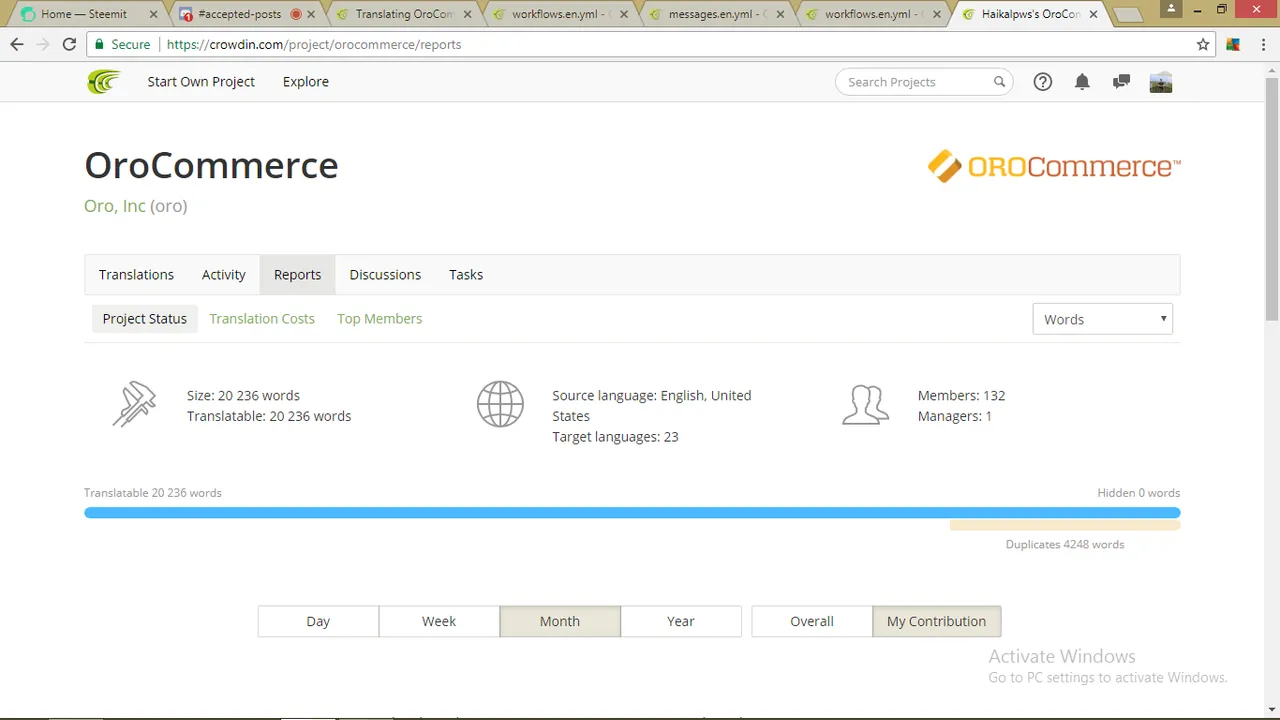This screenshot has width=1280, height=720.
Task: Click the secure padlock icon
Action: [x=98, y=44]
